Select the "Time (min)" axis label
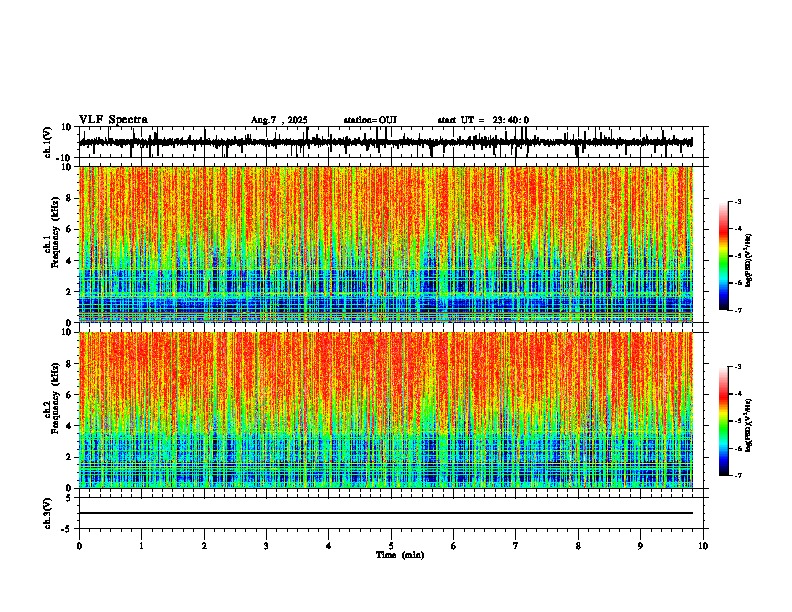The height and width of the screenshot is (612, 792). [400, 555]
